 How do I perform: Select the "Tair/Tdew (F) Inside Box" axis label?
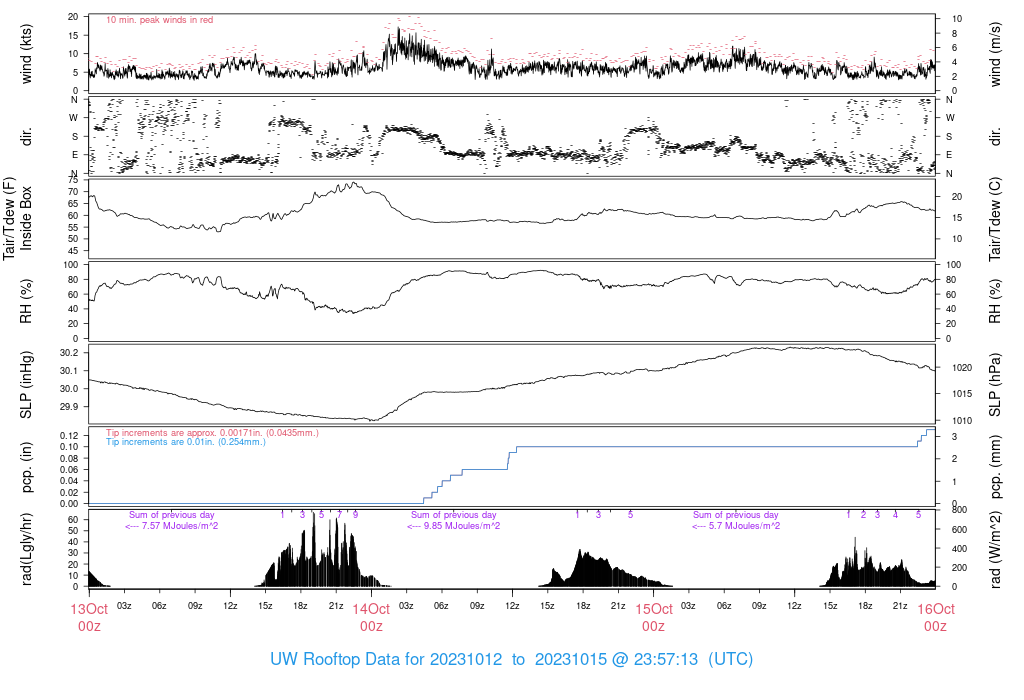click(17, 218)
